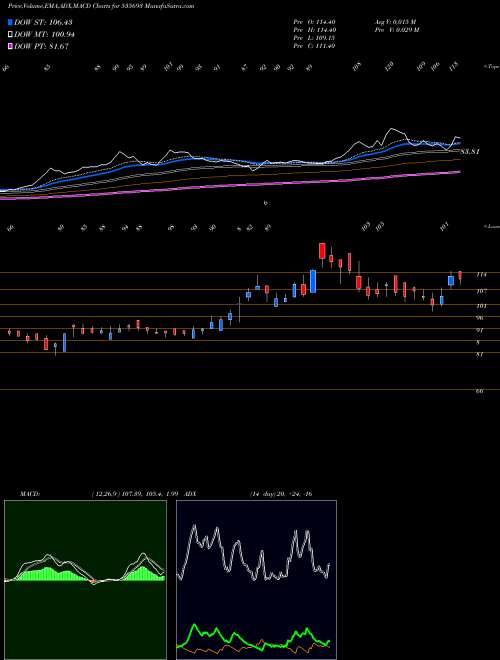This screenshot has height=660, width=500.
Task: Click the bright green ADX line peak
Action: [195, 627]
